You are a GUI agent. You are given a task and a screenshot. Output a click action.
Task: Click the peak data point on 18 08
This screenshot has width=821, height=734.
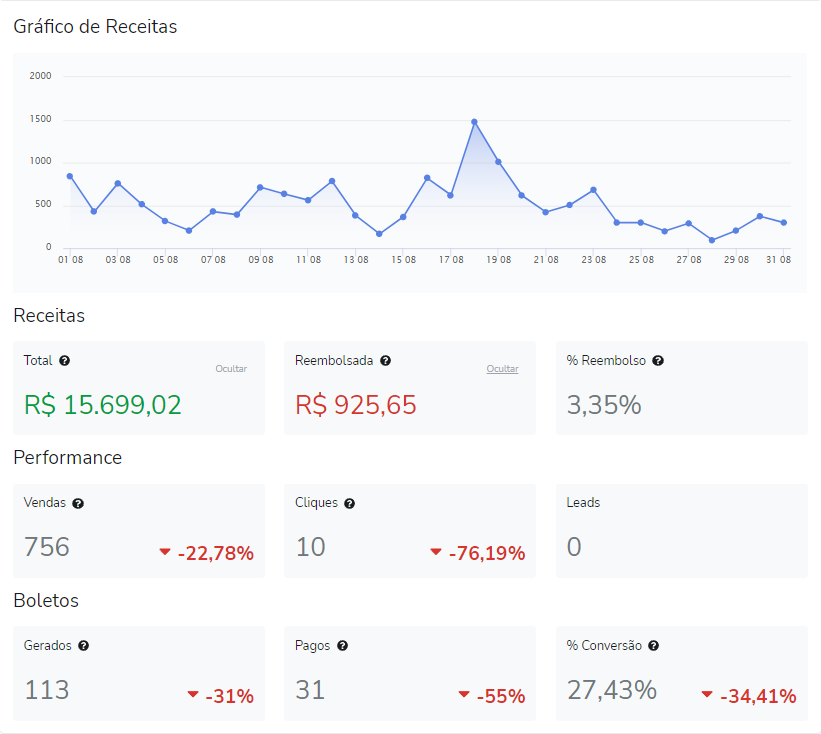click(474, 122)
